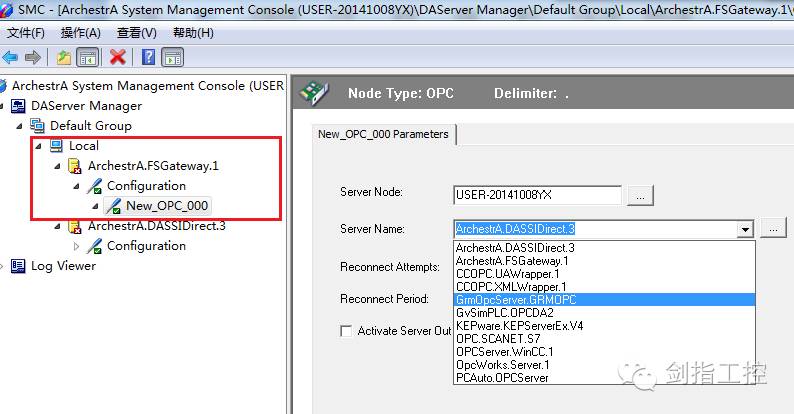
Task: Collapse the Default Group tree node
Action: click(19, 126)
